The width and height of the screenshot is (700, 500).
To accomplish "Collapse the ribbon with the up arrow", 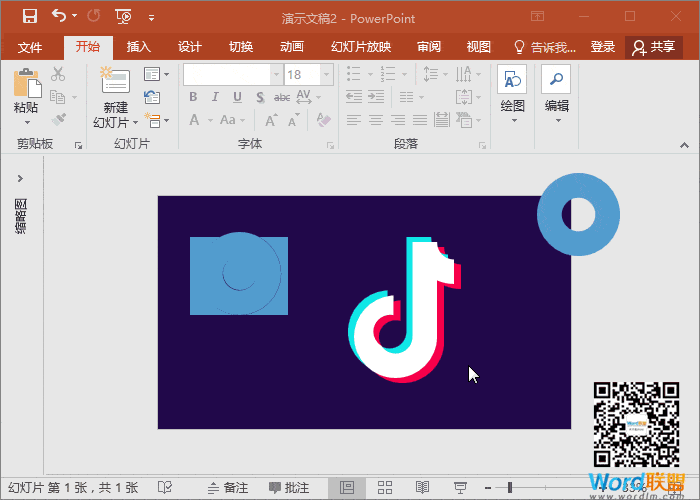I will coord(684,146).
